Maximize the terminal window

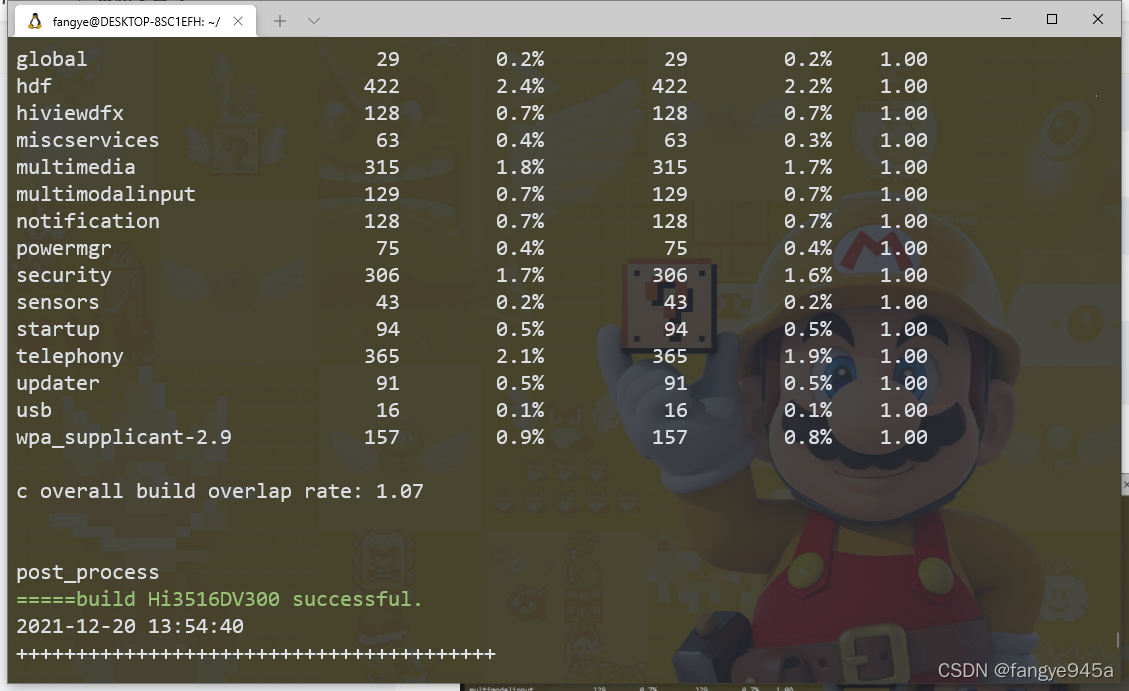point(1052,19)
